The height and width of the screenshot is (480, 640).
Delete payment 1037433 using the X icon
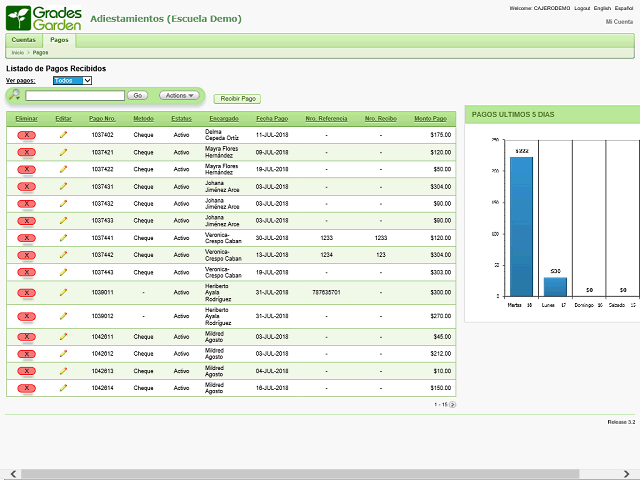click(x=27, y=221)
